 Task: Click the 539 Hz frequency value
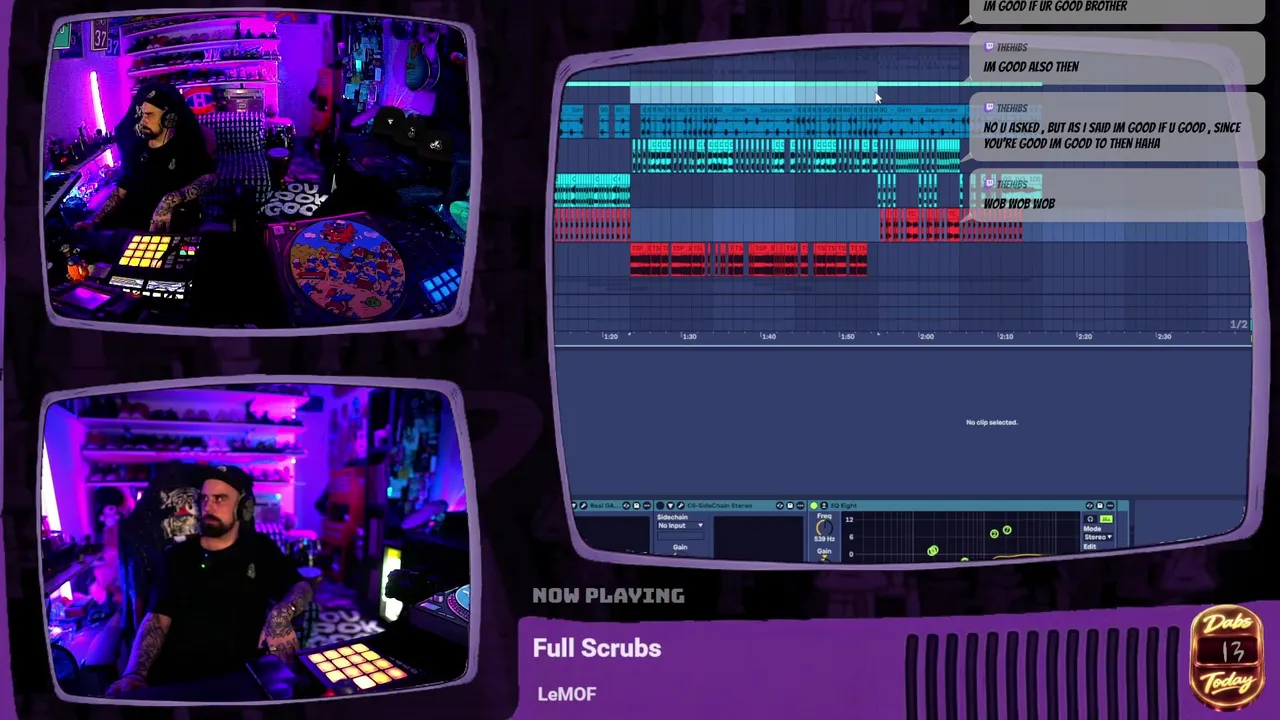(x=824, y=539)
